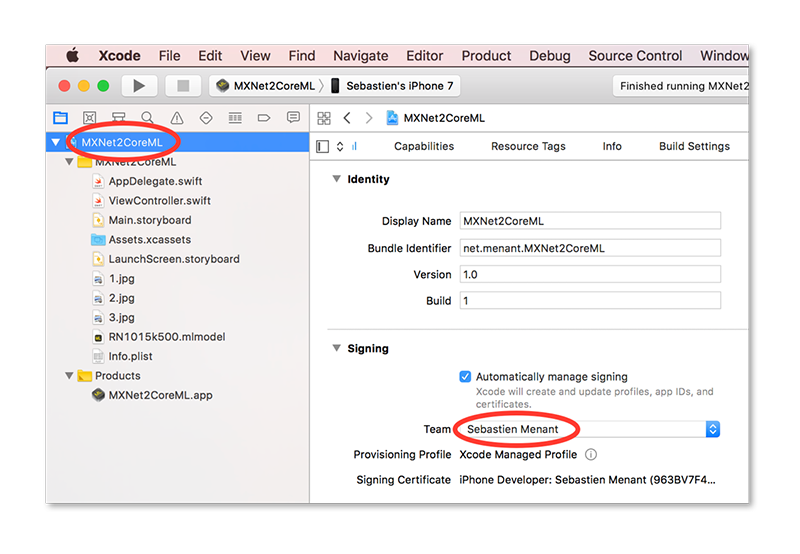Screen dimensions: 800x554
Task: Collapse the MXNet2CoreML project root
Action: point(56,142)
